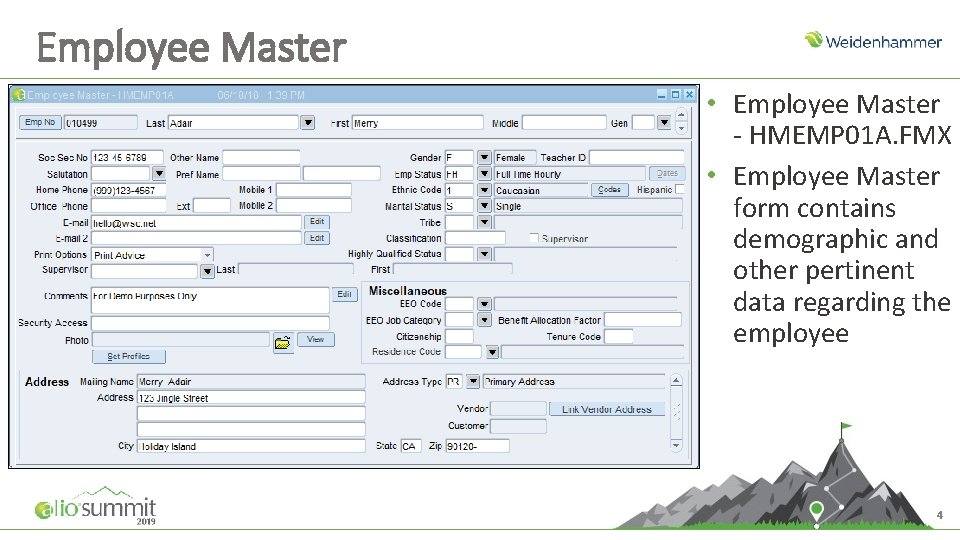This screenshot has width=960, height=540.
Task: Open the Gender list dropdown
Action: 484,157
